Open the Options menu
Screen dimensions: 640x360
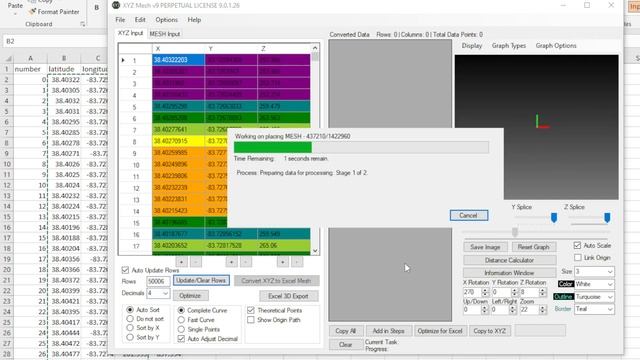[167, 20]
